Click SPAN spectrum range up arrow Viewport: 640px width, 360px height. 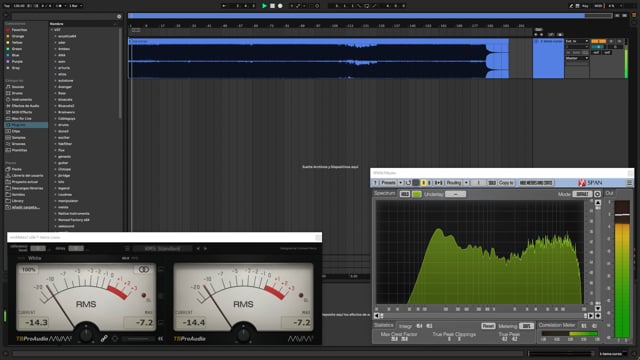tap(598, 202)
